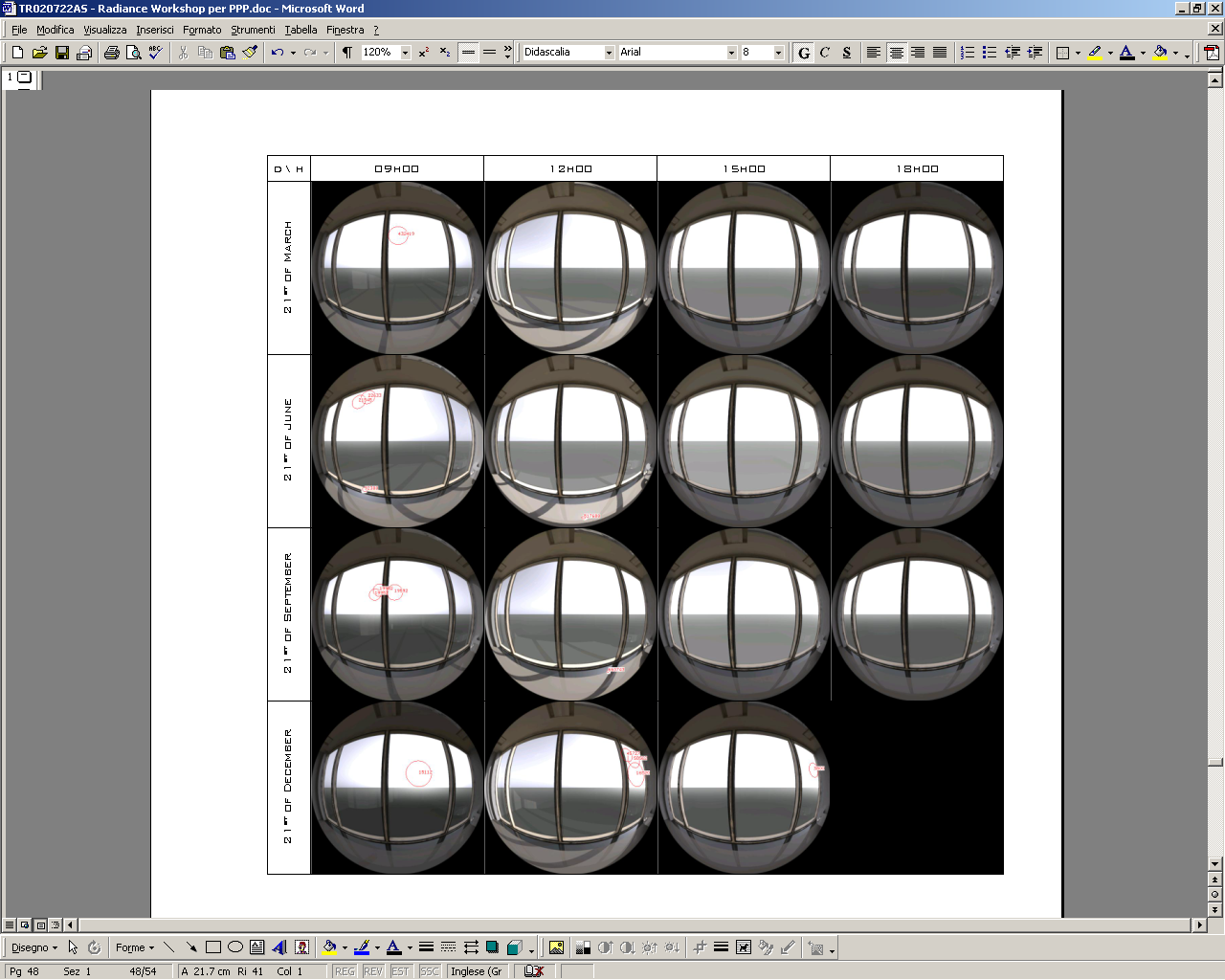Image resolution: width=1225 pixels, height=980 pixels.
Task: Toggle show paragraph marks button
Action: coord(347,53)
